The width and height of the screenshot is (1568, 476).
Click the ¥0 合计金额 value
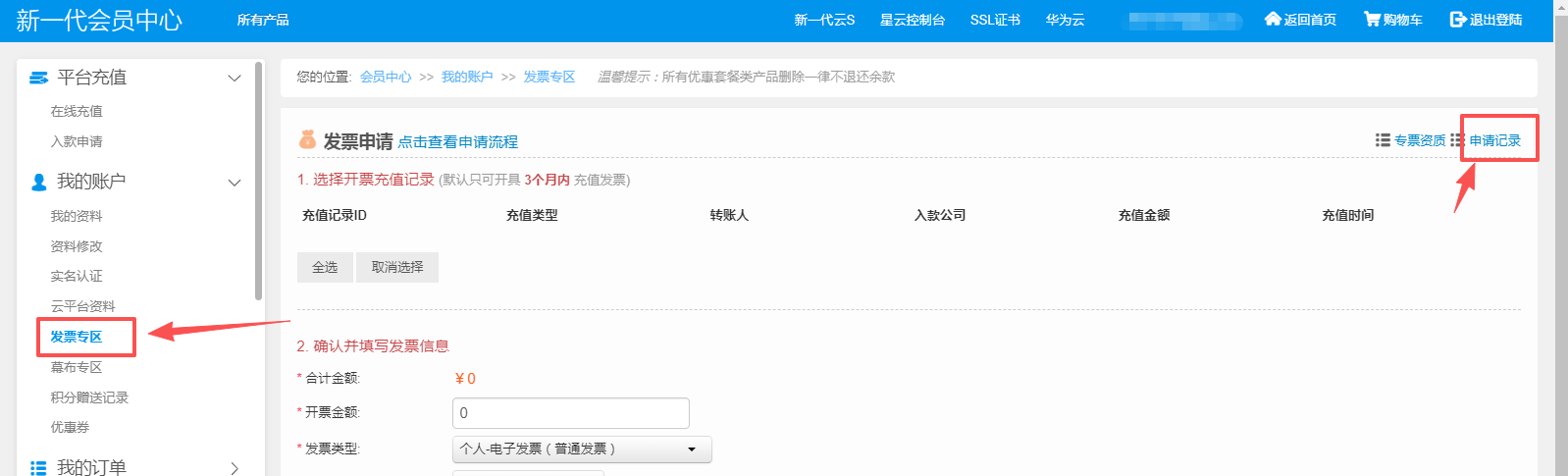click(x=465, y=379)
